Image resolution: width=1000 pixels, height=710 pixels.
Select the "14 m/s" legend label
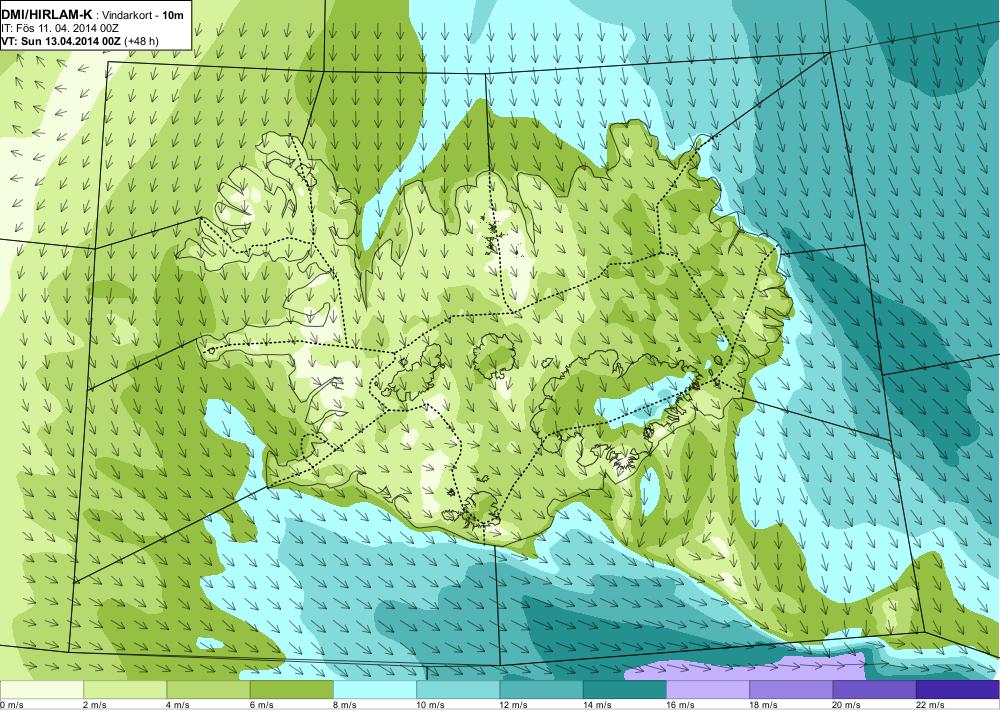597,704
